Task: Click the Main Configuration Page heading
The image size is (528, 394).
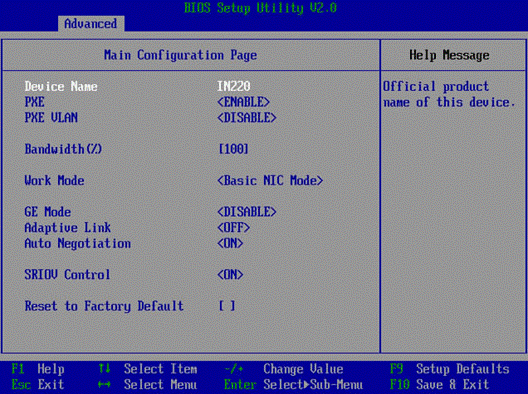Action: pyautogui.click(x=180, y=55)
